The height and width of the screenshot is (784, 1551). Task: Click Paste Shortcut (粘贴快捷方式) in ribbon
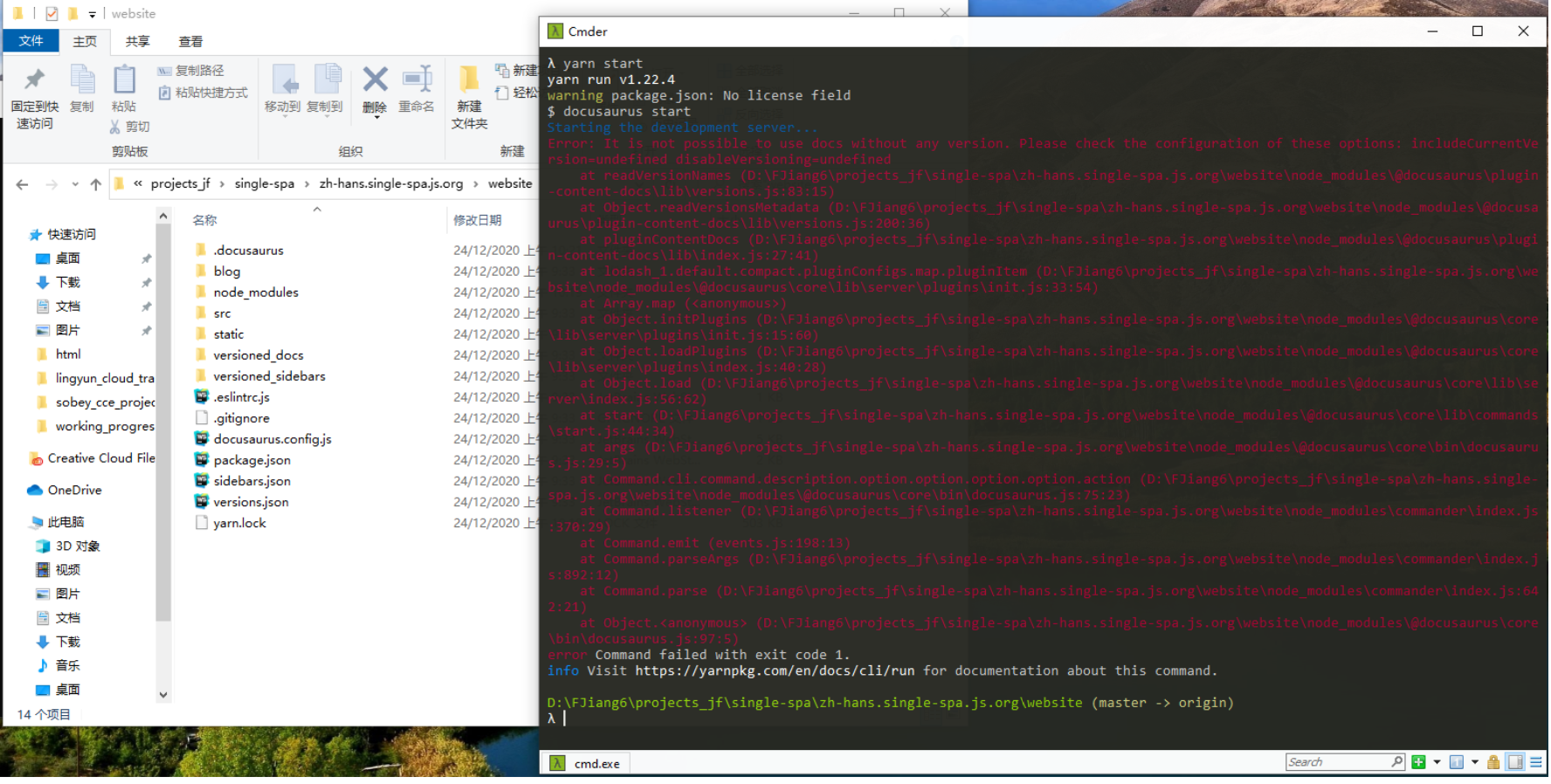(x=203, y=93)
